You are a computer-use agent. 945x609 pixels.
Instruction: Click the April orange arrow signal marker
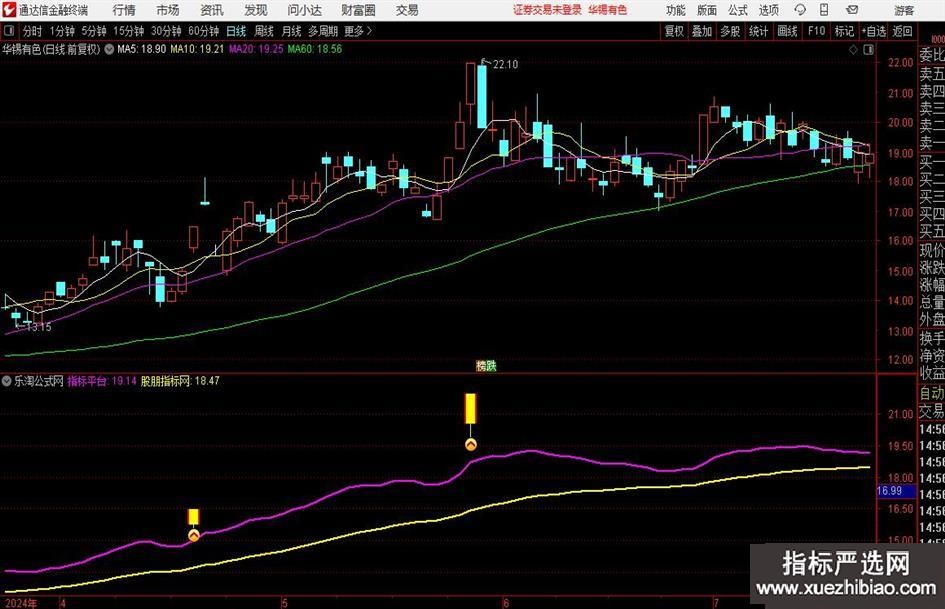coord(193,535)
